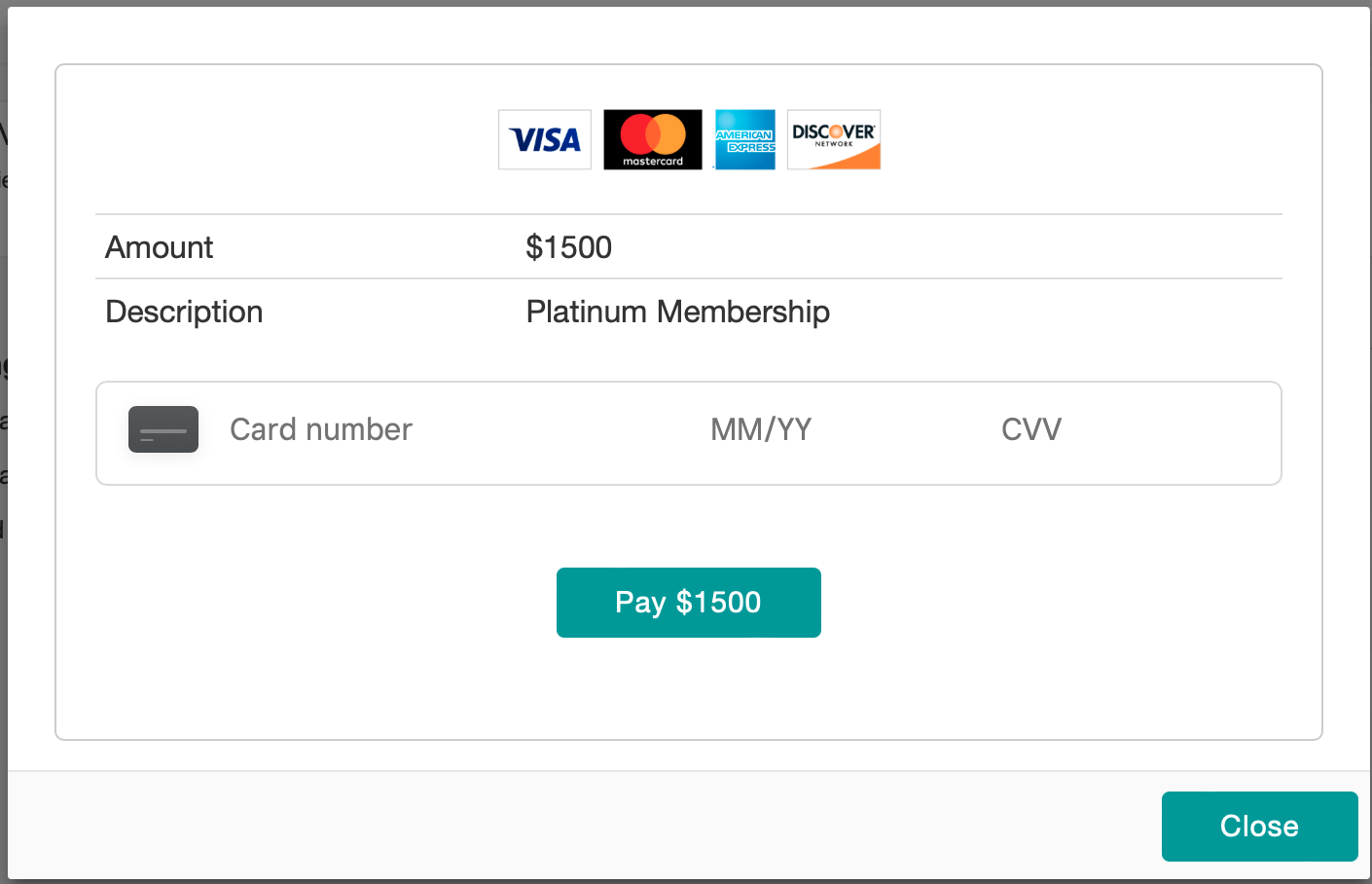Click empty panel area below Pay button
This screenshot has width=1372, height=884.
(x=689, y=689)
